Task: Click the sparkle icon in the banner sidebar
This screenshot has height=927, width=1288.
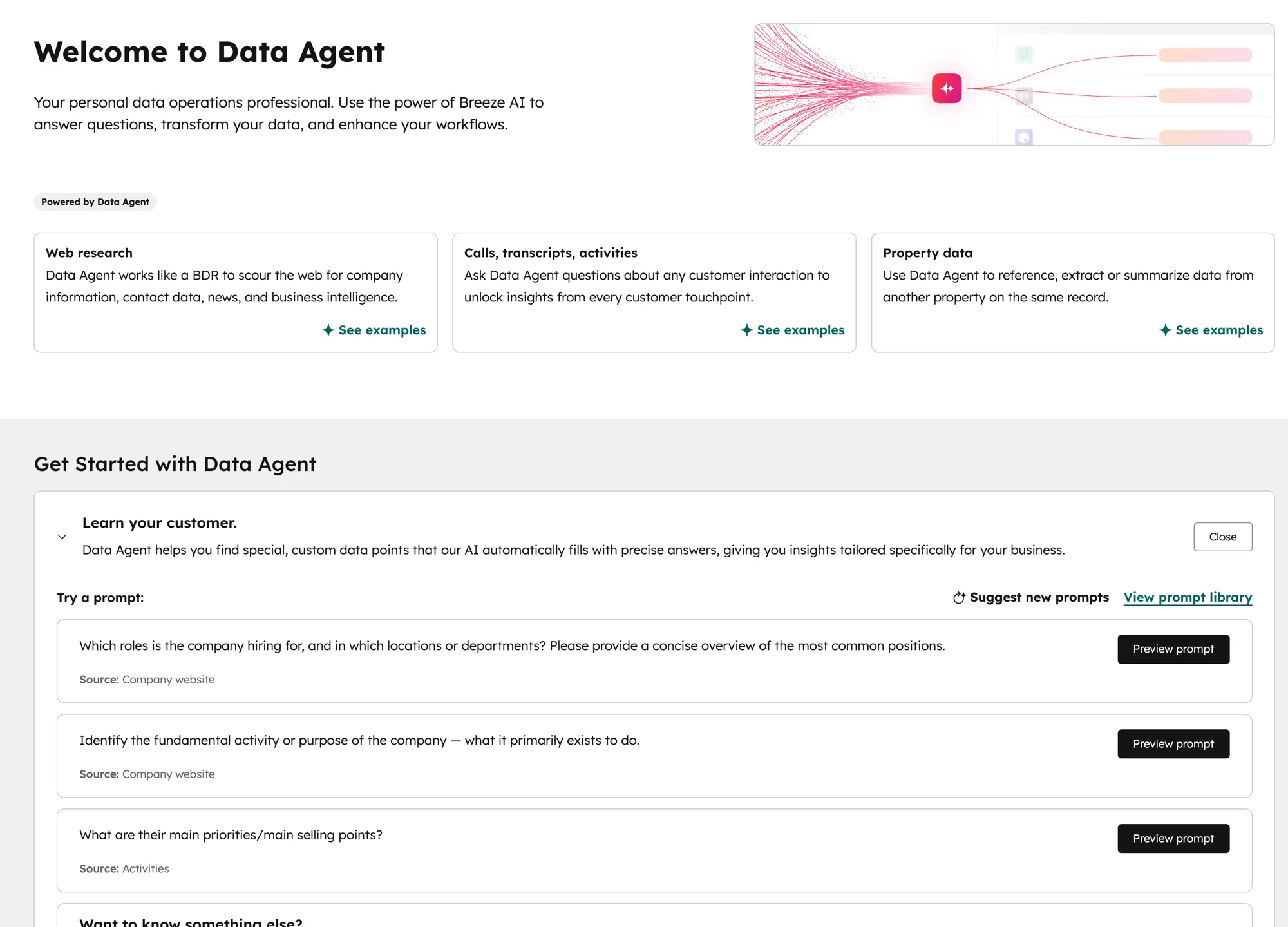Action: pyautogui.click(x=1024, y=54)
